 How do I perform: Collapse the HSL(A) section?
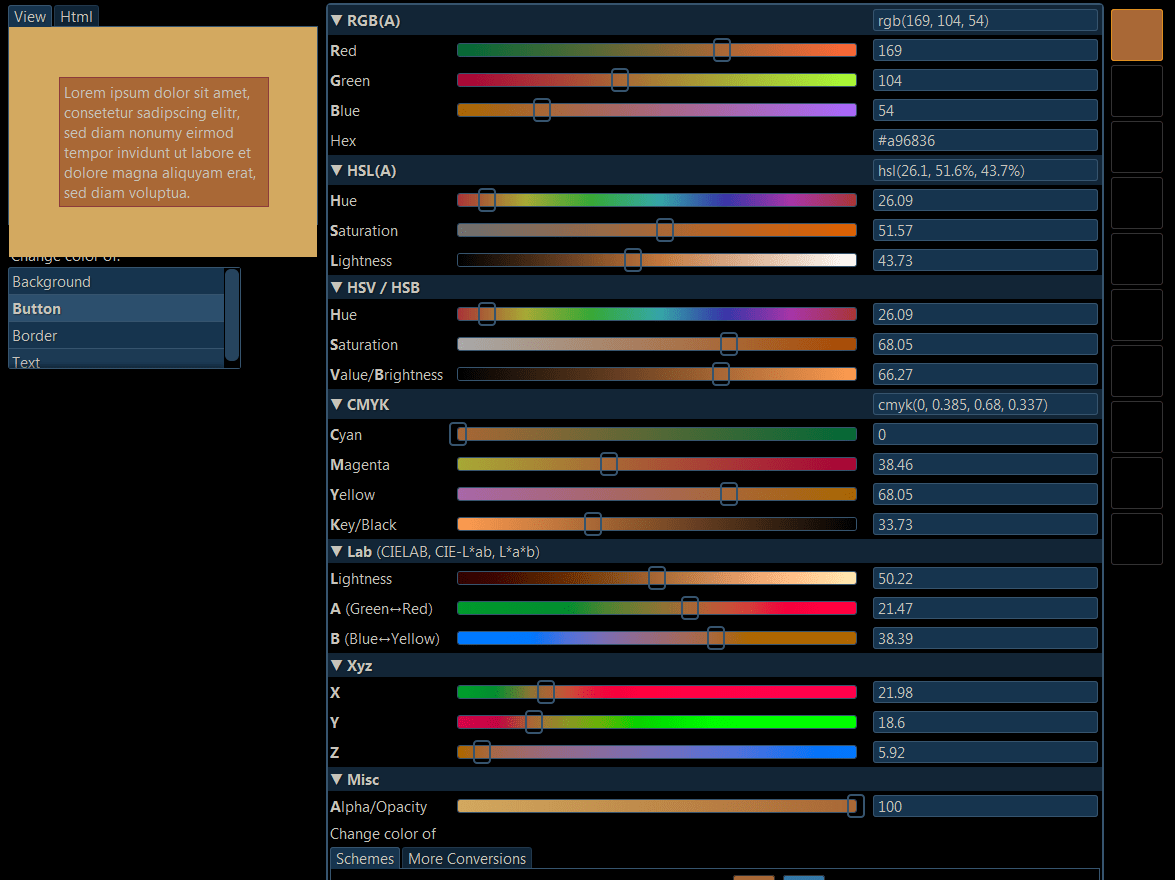[336, 171]
